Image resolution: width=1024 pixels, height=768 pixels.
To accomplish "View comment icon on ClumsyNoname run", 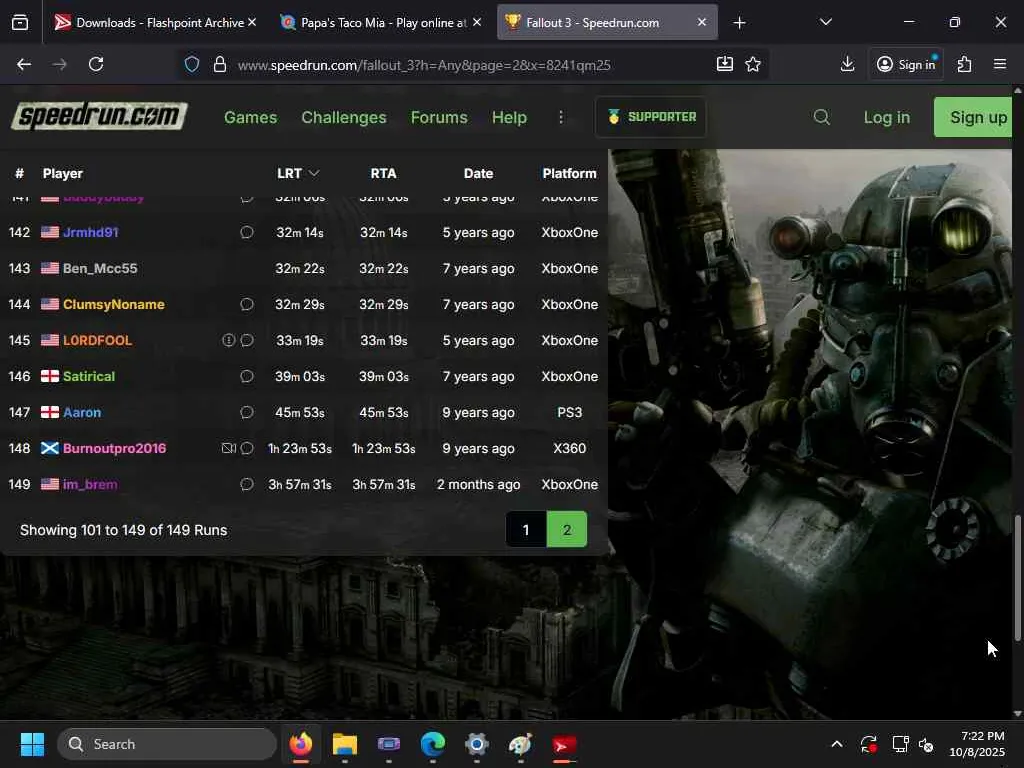I will [246, 304].
